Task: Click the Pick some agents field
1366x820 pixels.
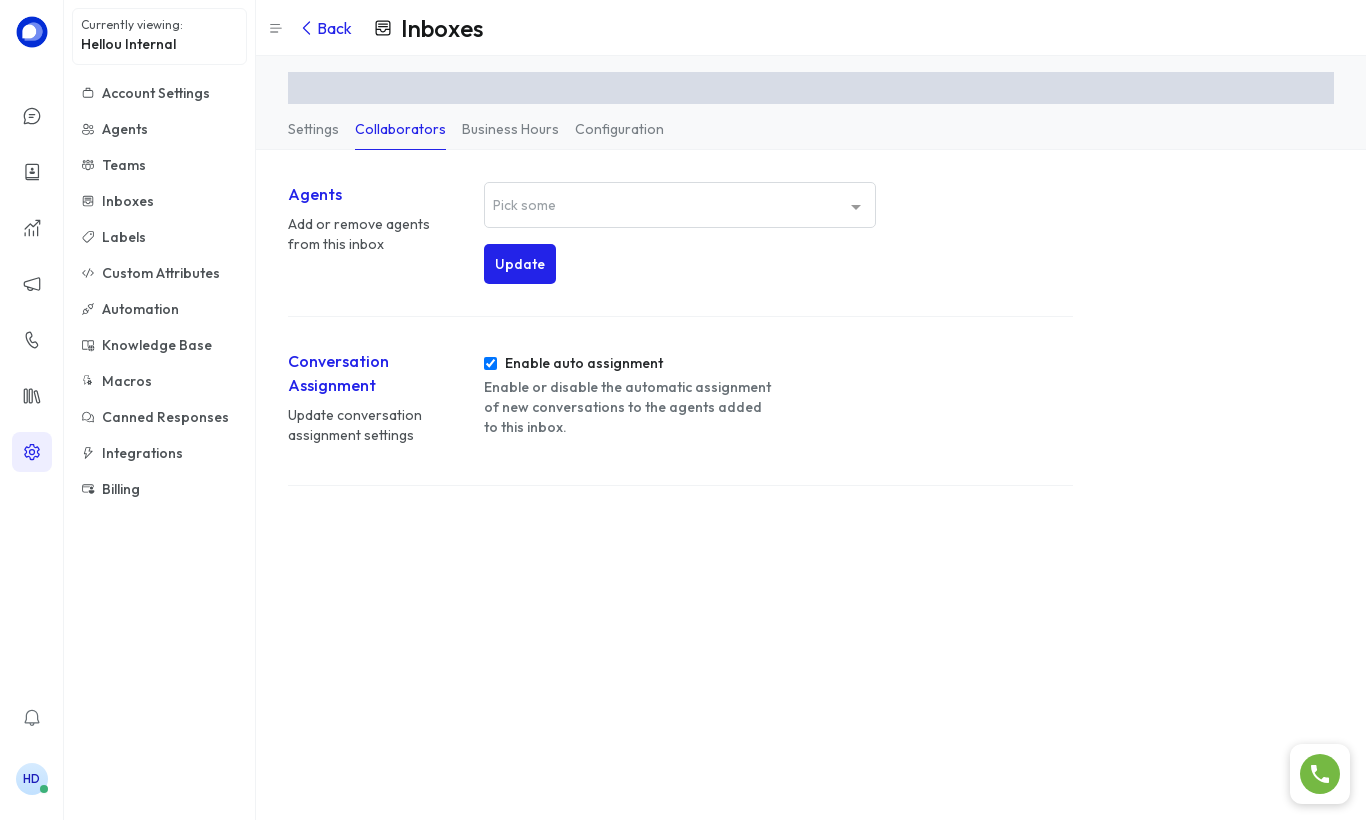Action: (680, 205)
